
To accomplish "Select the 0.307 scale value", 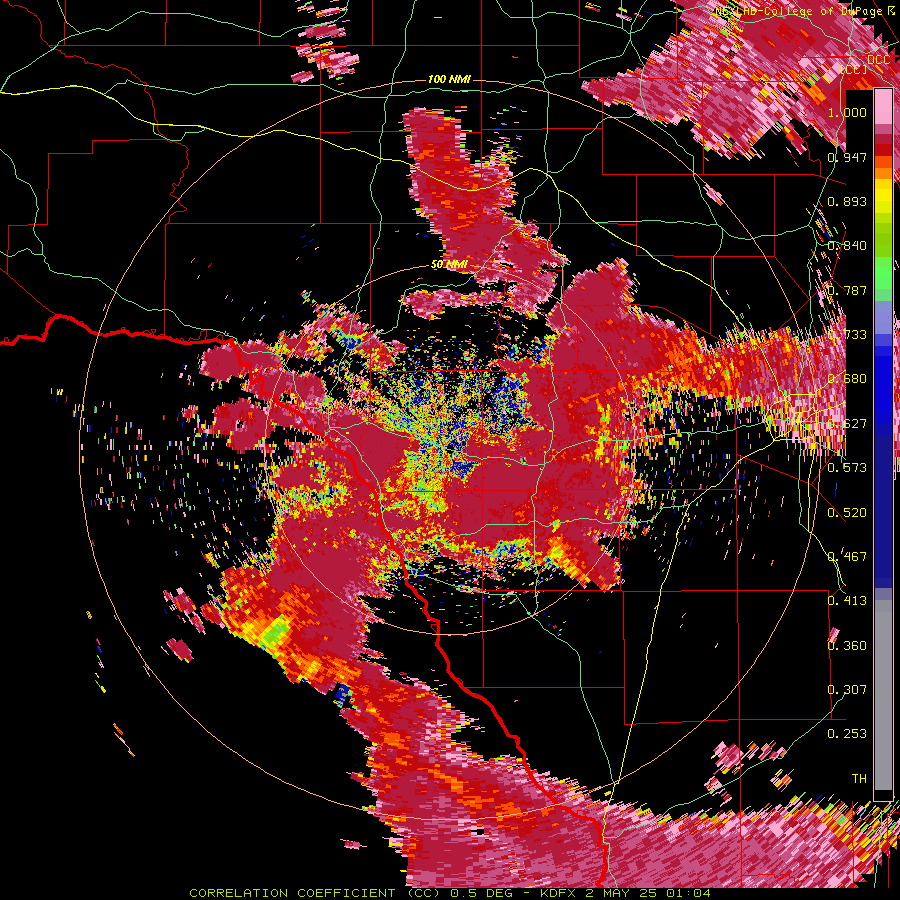I will click(x=847, y=689).
